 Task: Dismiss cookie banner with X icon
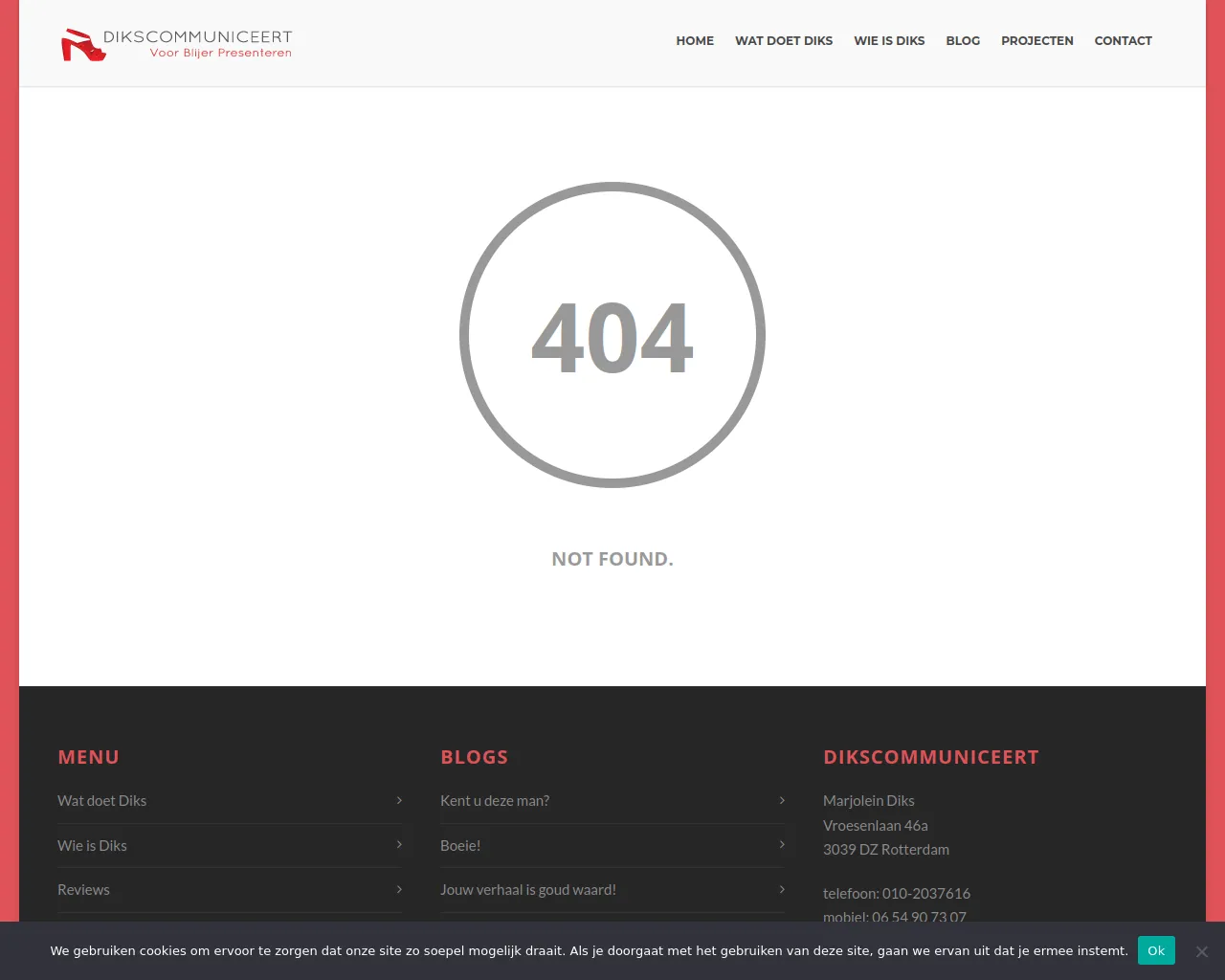click(1201, 951)
